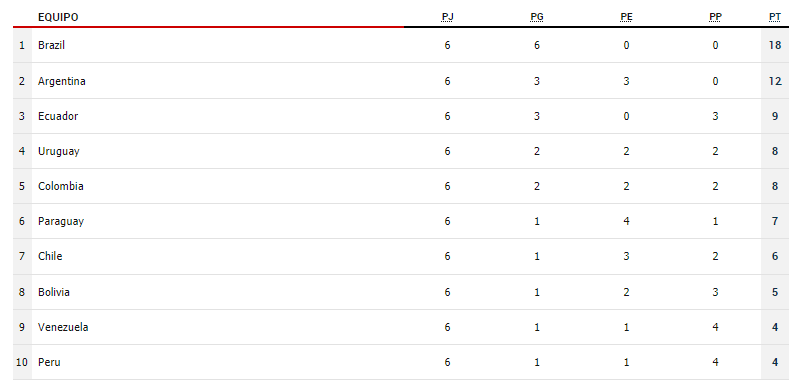803x390 pixels.
Task: Select the Brazil team name
Action: pyautogui.click(x=51, y=45)
